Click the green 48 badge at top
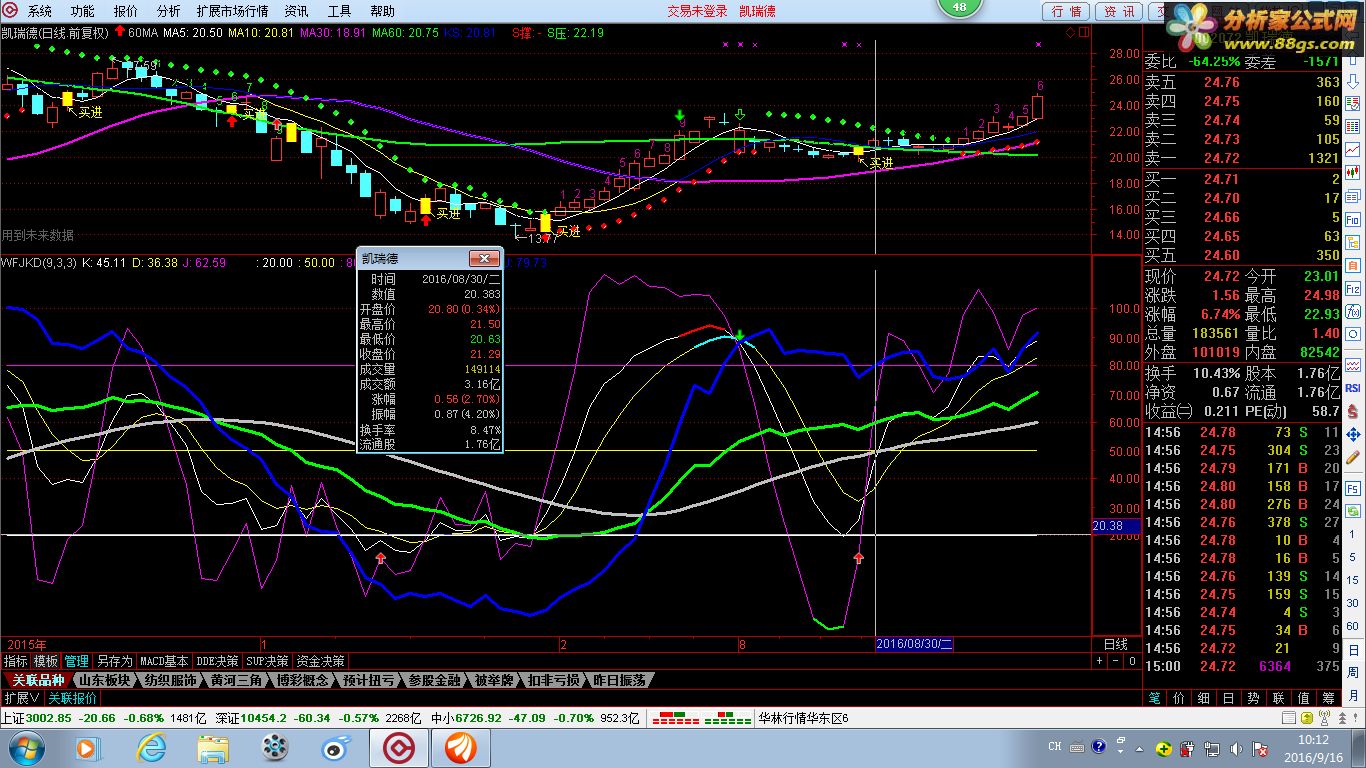The height and width of the screenshot is (768, 1366). 960,7
